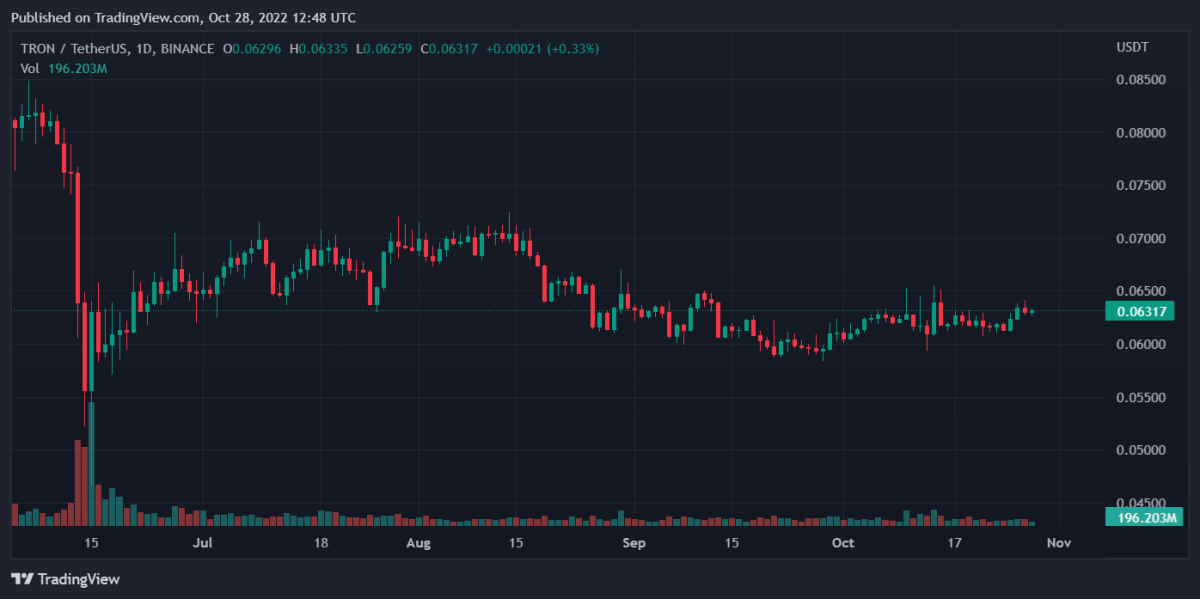Click the current price tag 0.06317
The height and width of the screenshot is (599, 1200).
click(1139, 311)
